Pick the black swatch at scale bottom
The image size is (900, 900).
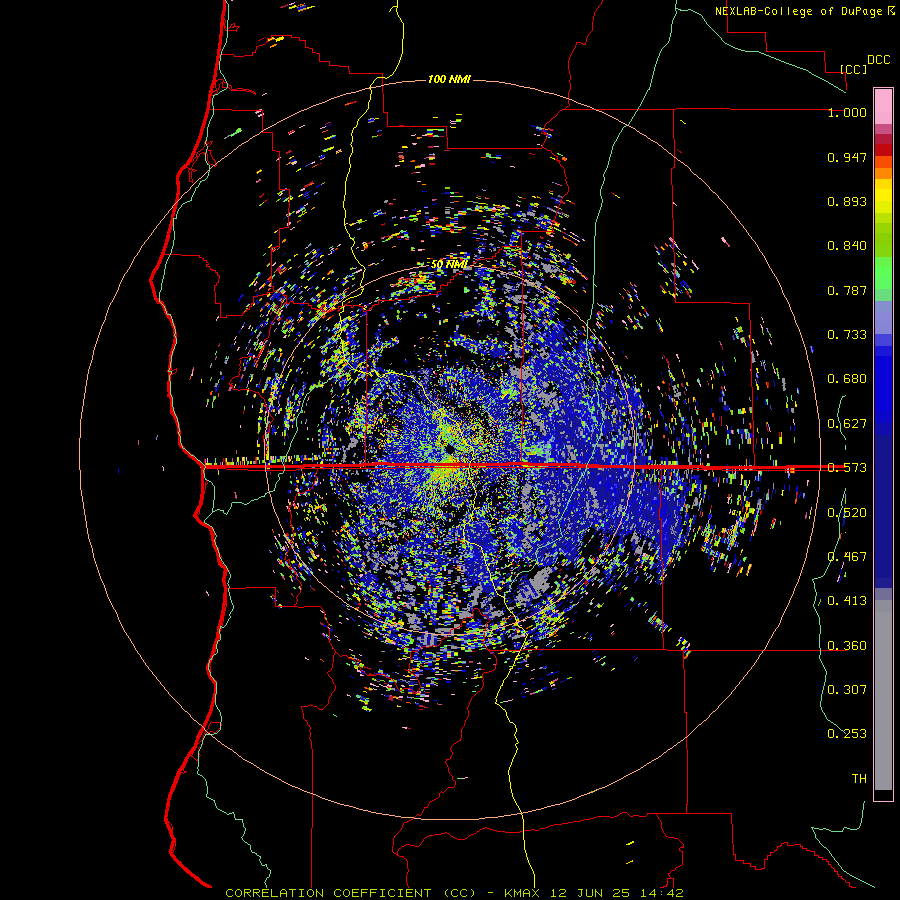883,794
